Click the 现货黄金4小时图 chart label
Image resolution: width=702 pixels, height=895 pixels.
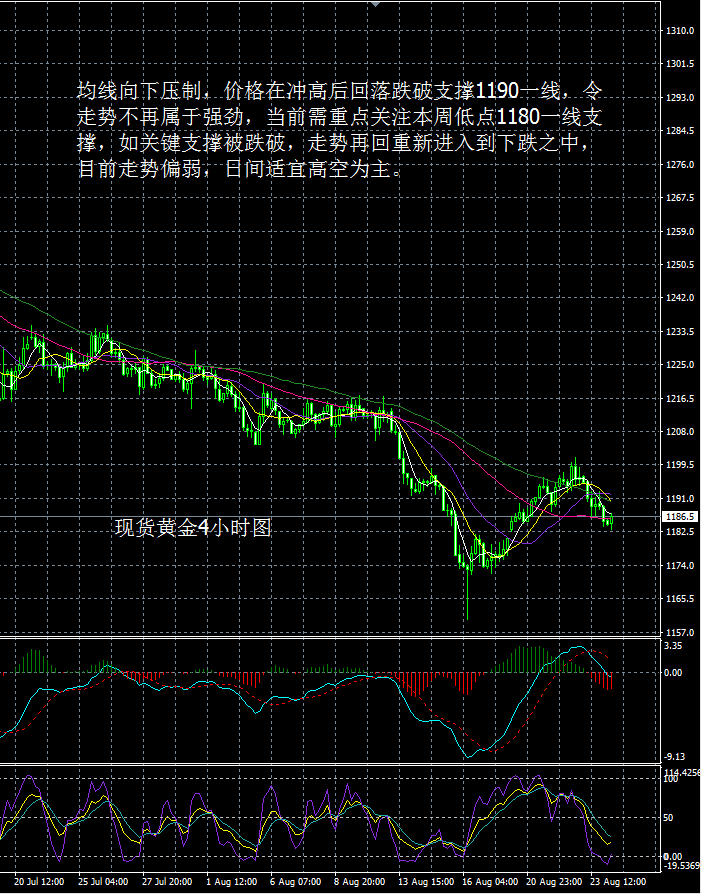click(193, 528)
